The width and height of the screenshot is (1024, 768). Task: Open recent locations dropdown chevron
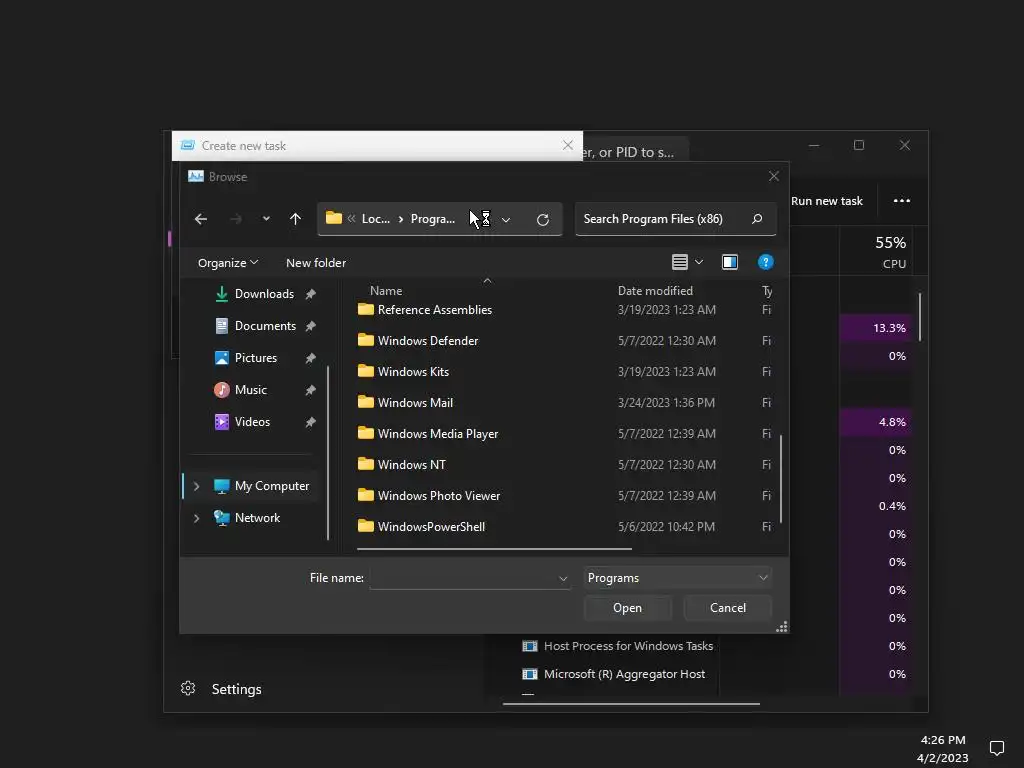266,219
